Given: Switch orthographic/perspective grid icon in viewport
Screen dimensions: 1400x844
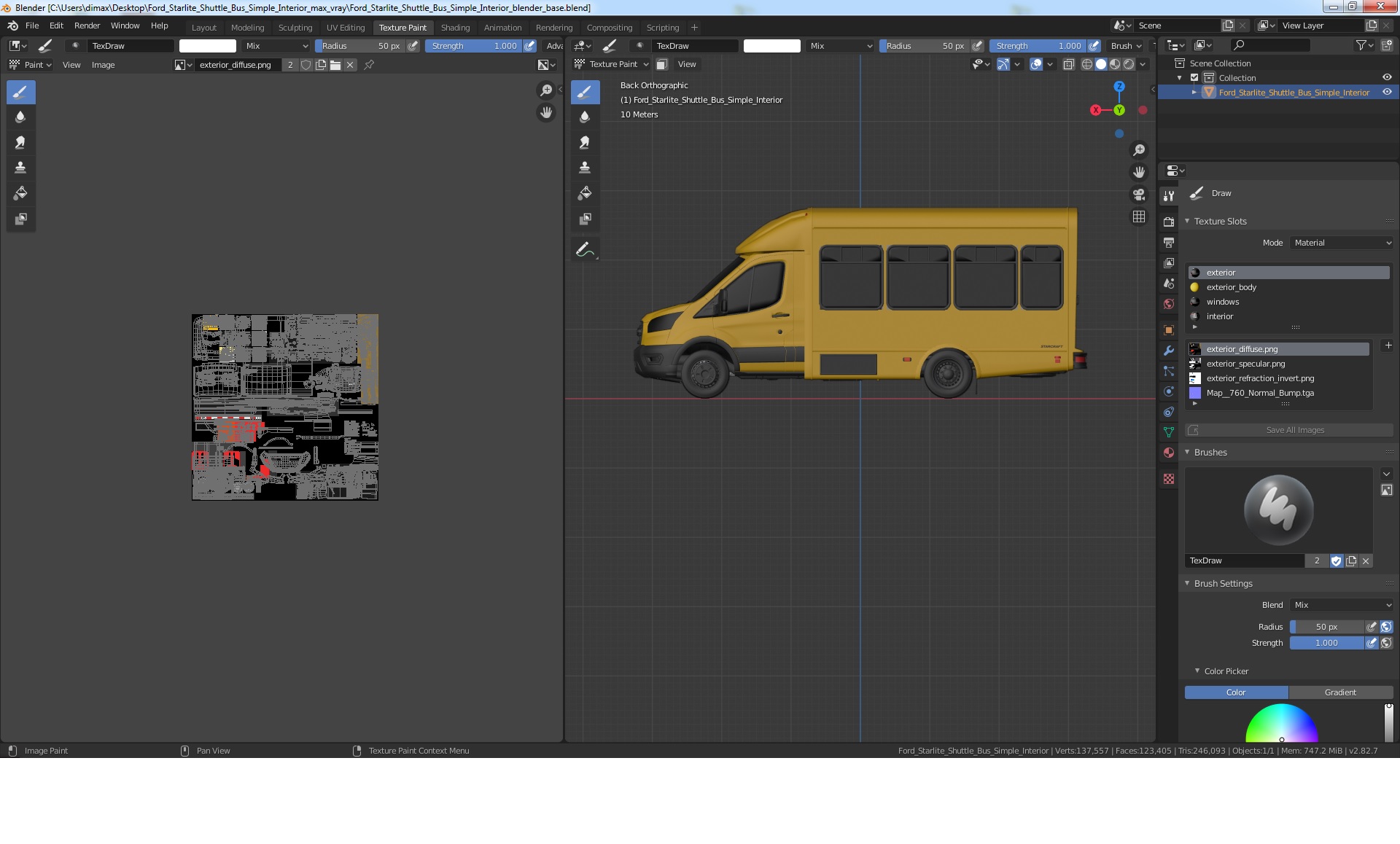Looking at the screenshot, I should coord(1139,217).
